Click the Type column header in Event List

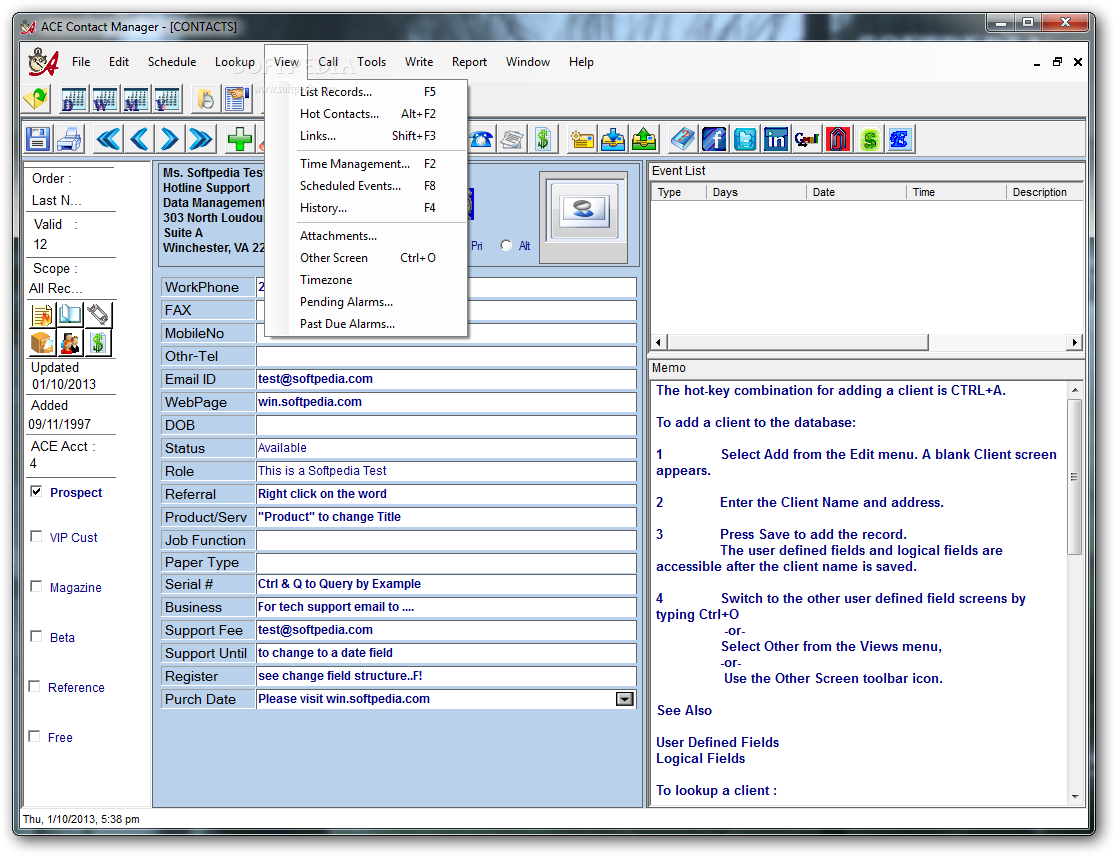click(x=678, y=192)
